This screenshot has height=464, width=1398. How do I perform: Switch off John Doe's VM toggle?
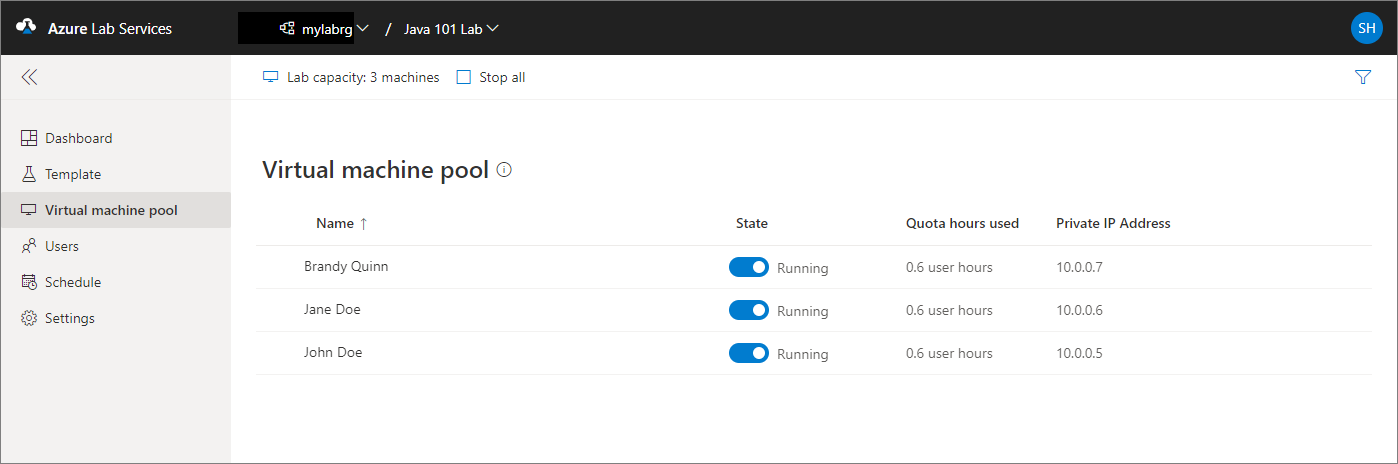[x=749, y=353]
